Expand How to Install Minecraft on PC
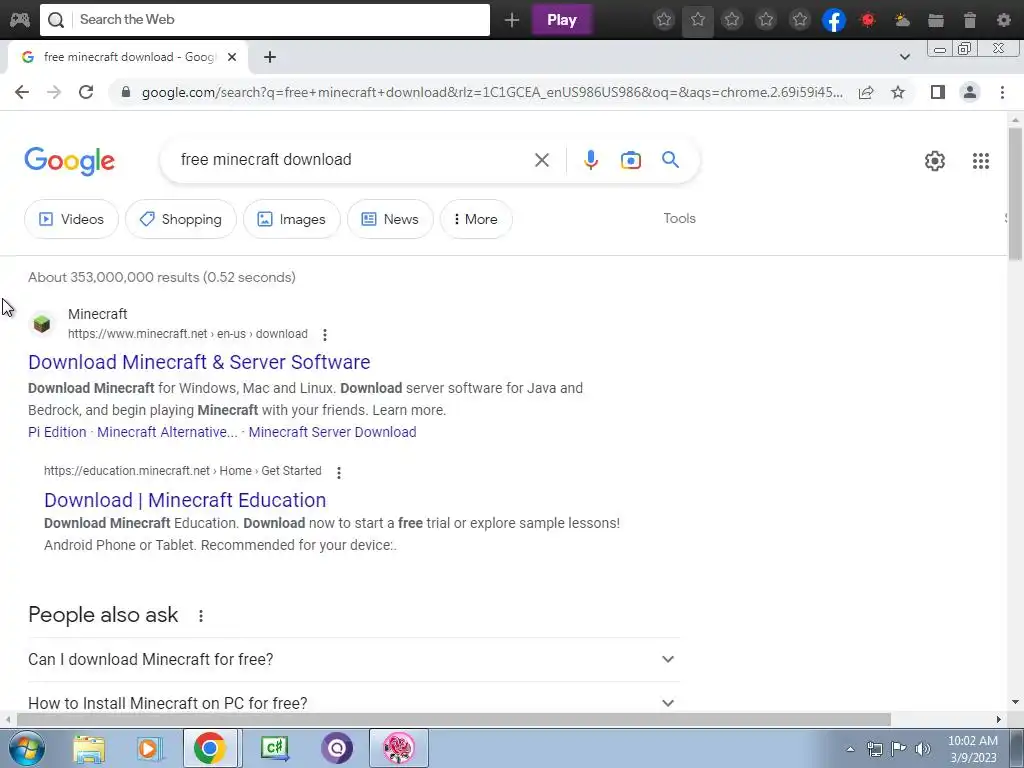Viewport: 1024px width, 768px height. coord(353,703)
